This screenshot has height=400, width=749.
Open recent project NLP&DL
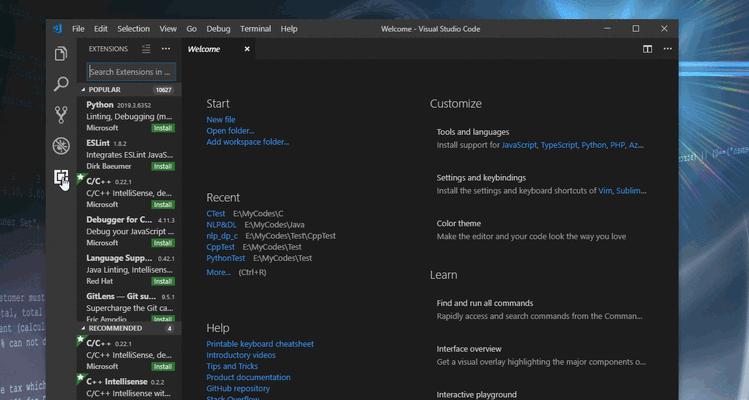(x=221, y=225)
